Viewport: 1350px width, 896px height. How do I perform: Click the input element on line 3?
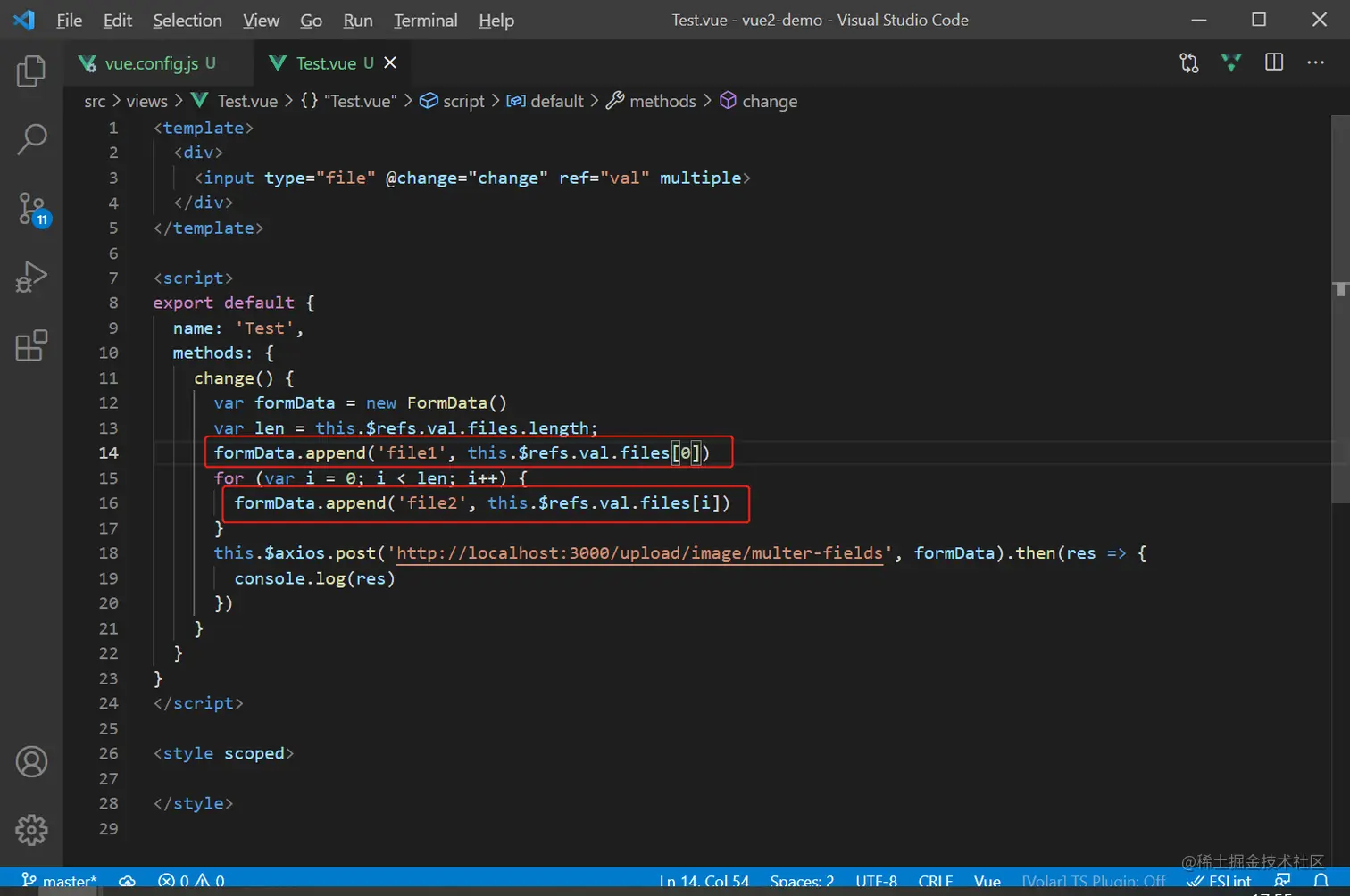(x=472, y=178)
